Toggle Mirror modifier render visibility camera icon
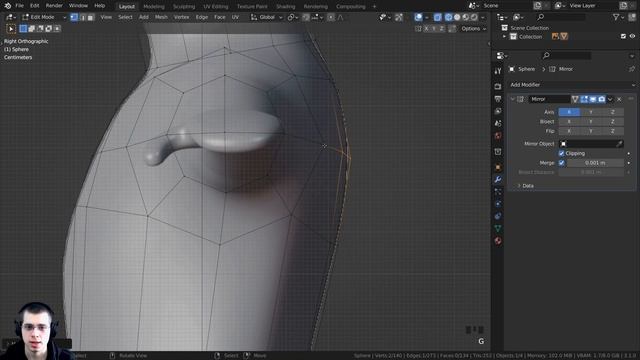 [x=601, y=99]
